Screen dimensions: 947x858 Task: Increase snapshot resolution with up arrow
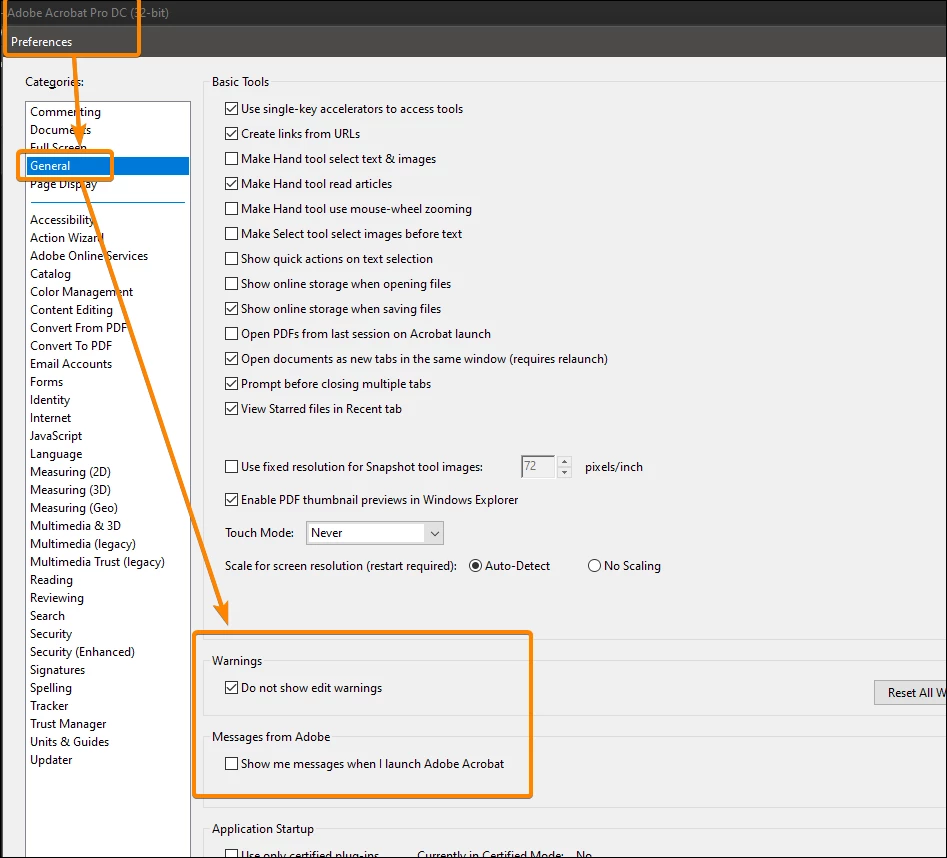564,462
